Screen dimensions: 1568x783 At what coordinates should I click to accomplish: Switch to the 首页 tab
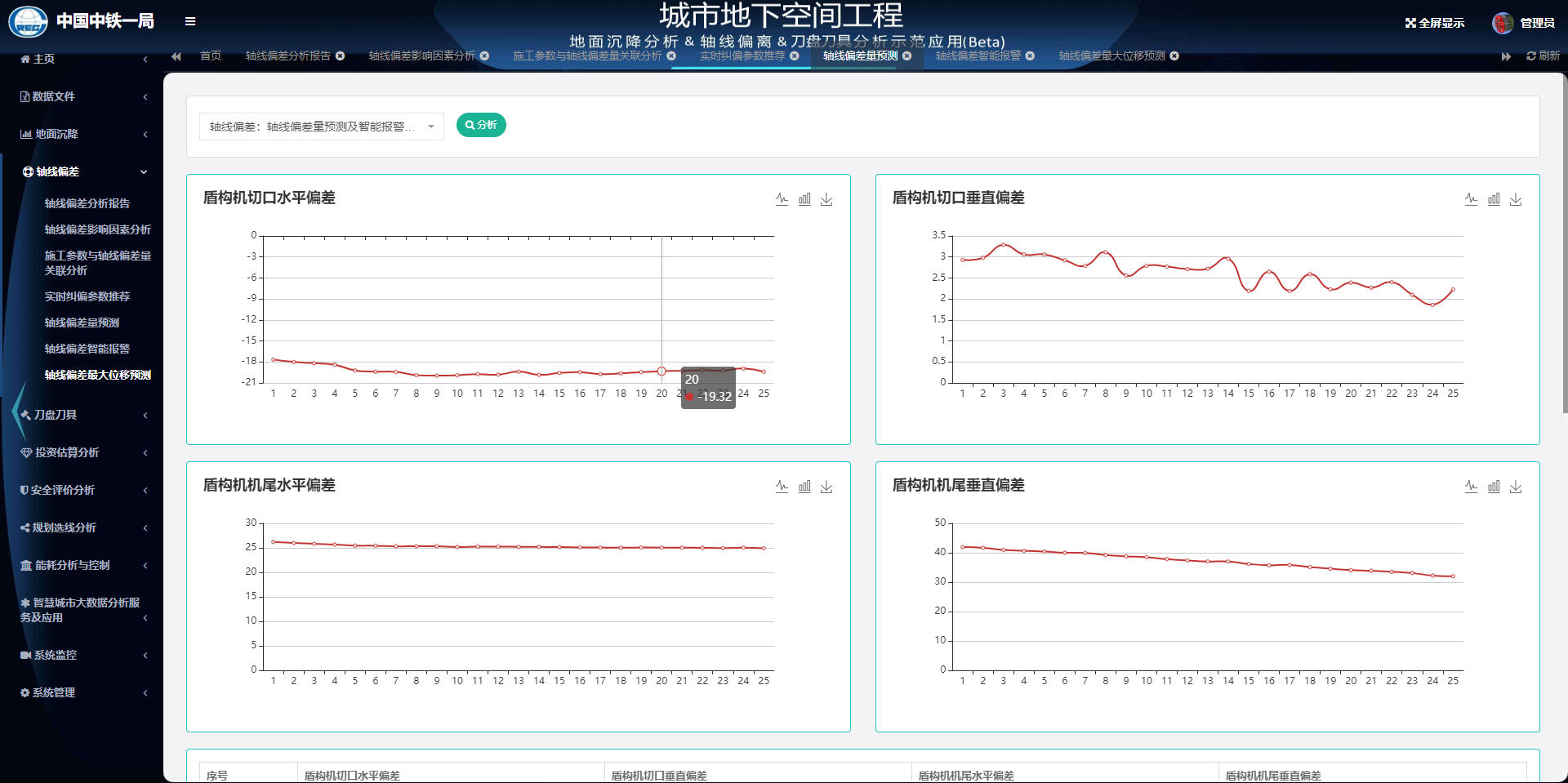click(x=209, y=56)
